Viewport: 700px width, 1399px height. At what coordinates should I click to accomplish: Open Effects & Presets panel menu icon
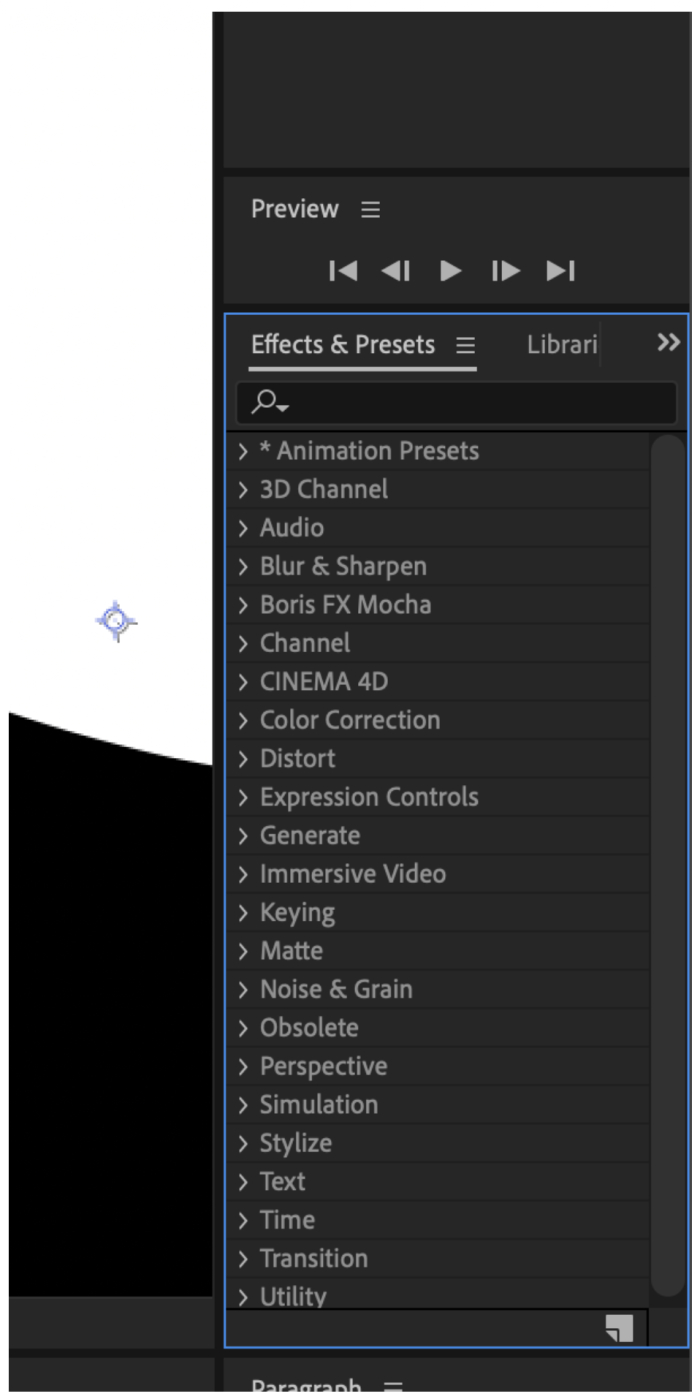[465, 345]
